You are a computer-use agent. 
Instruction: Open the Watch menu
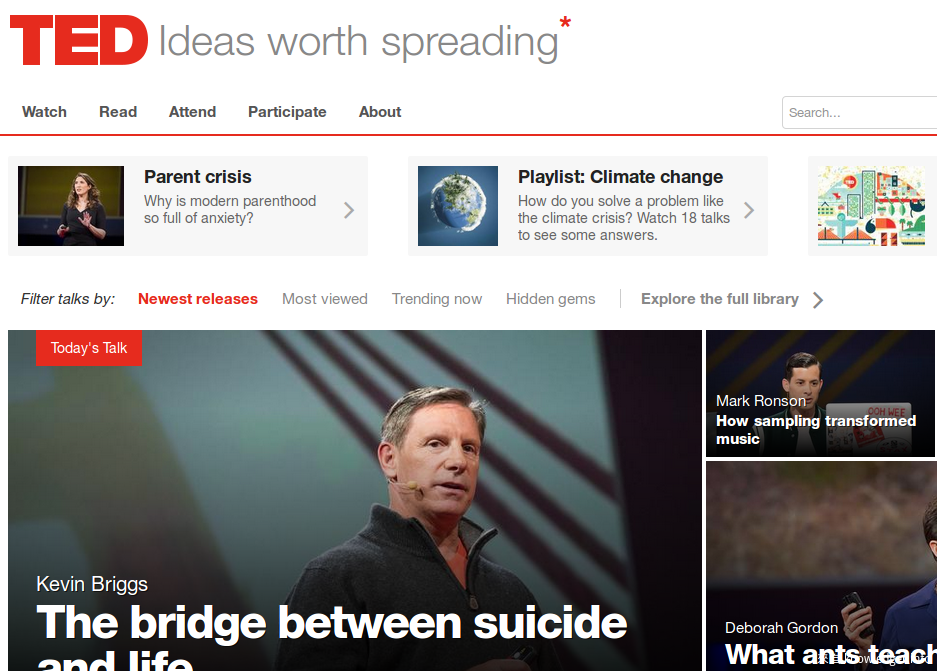[44, 112]
